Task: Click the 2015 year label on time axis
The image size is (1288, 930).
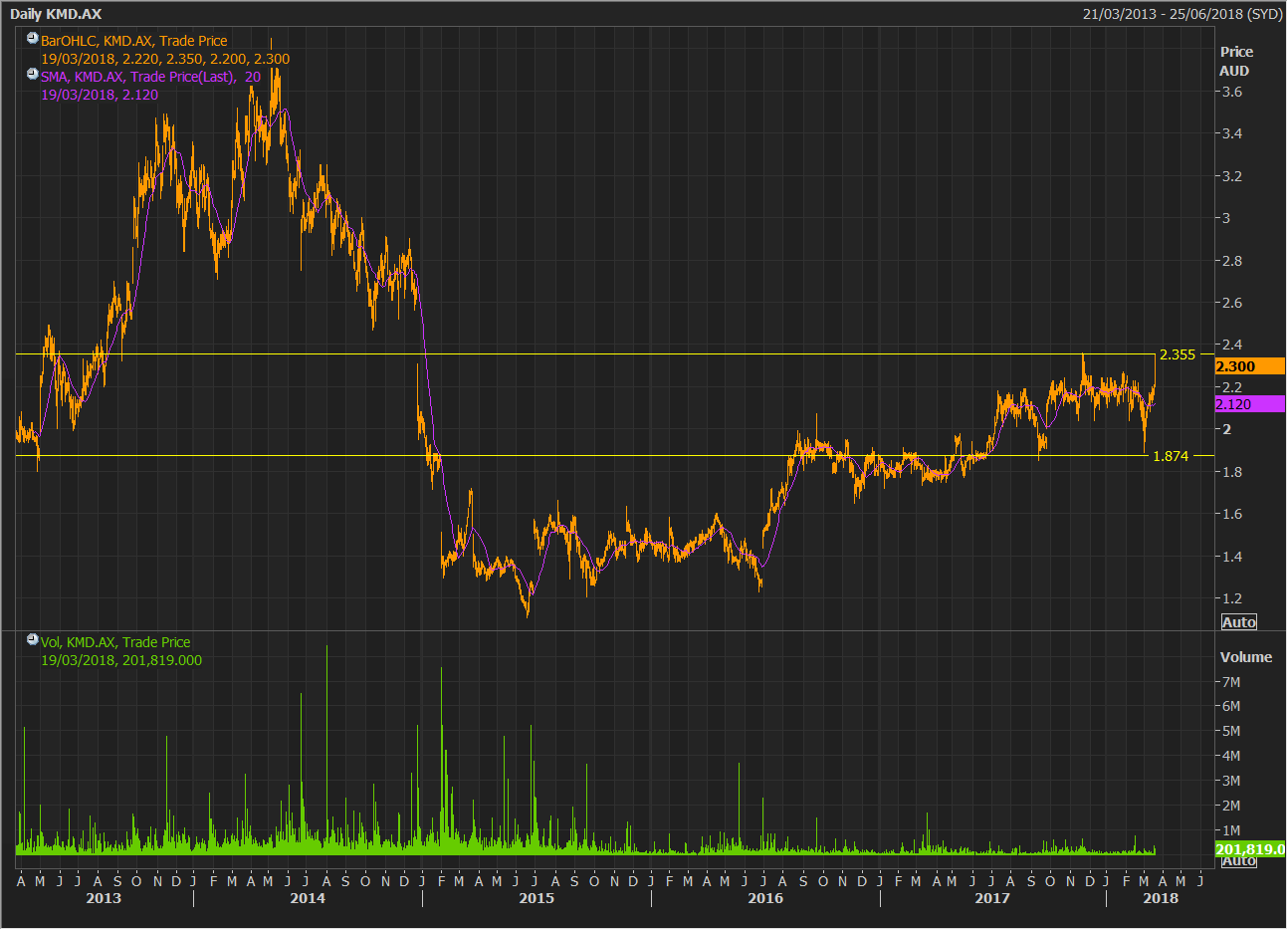Action: [x=537, y=898]
